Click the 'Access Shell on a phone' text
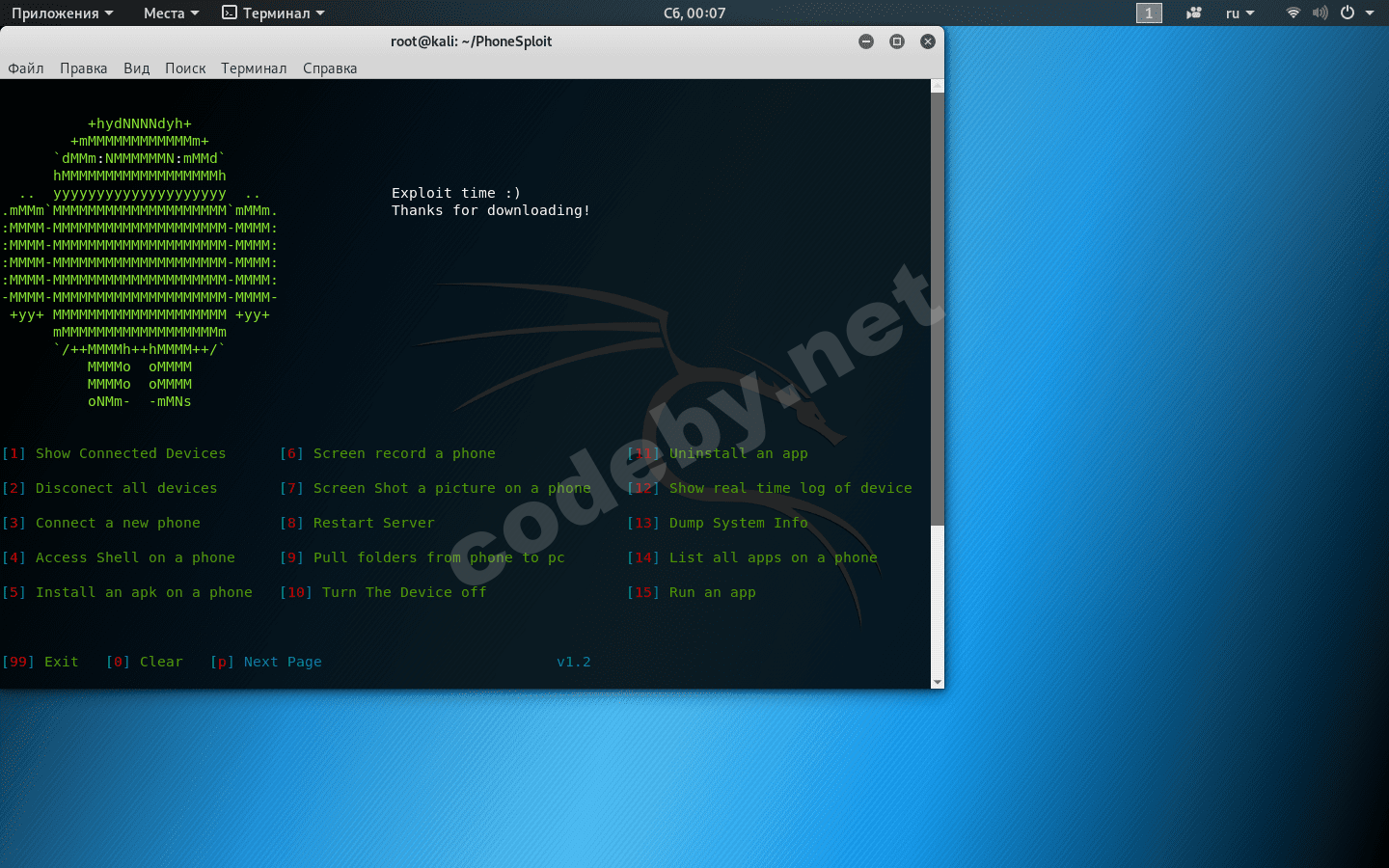This screenshot has width=1389, height=868. point(135,557)
